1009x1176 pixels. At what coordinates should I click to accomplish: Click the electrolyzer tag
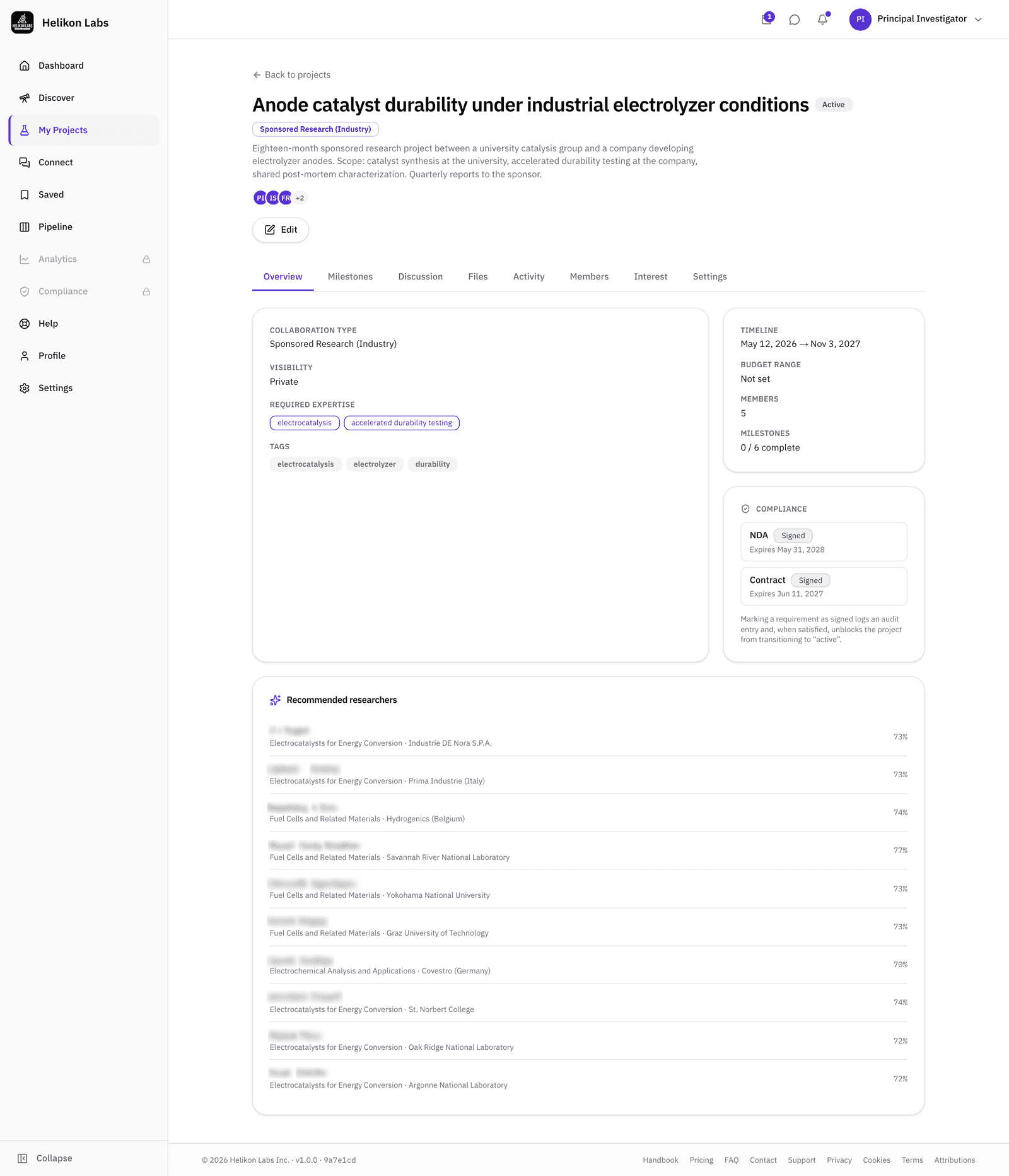tap(375, 464)
